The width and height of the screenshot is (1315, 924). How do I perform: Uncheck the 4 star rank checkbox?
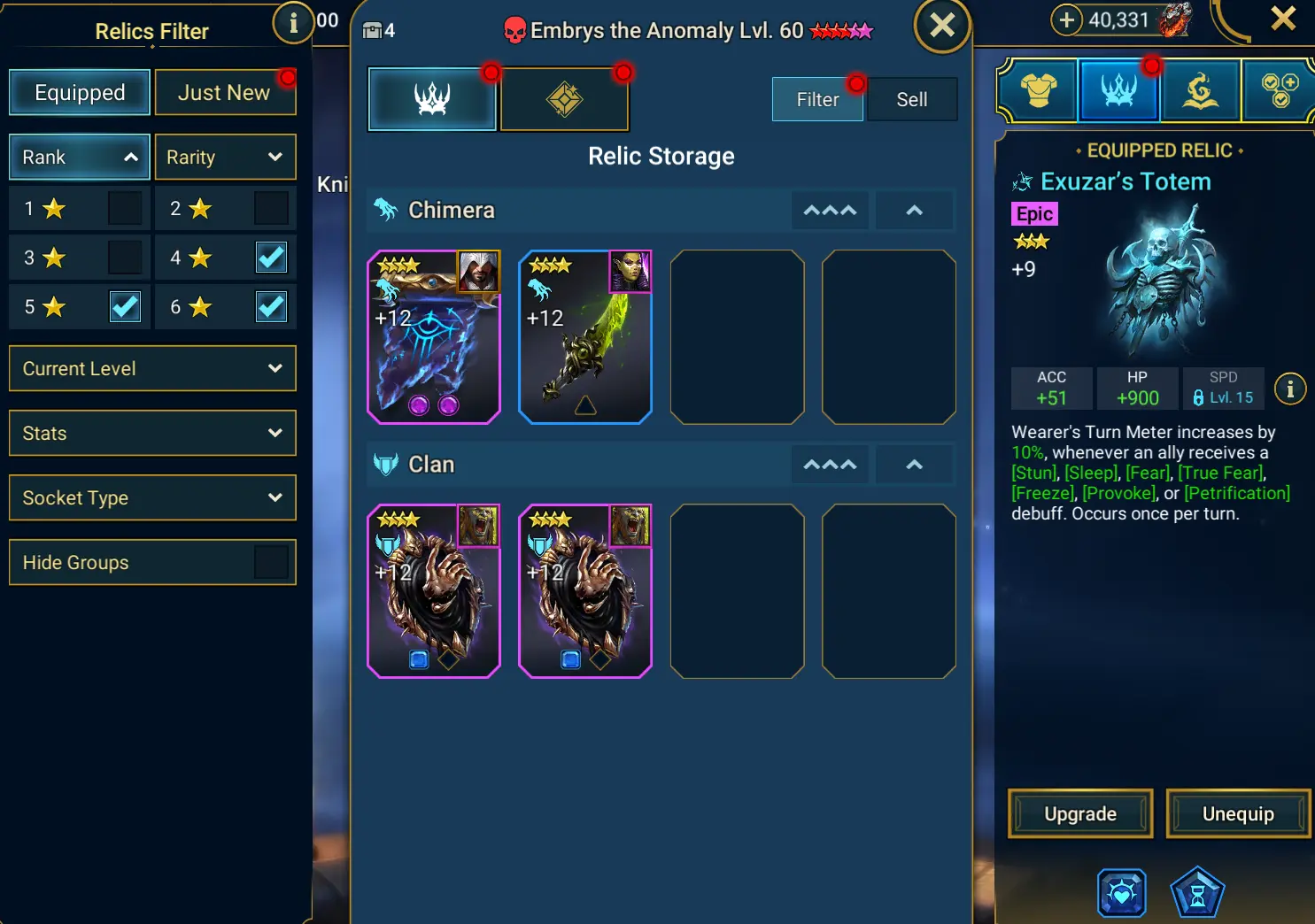click(x=271, y=258)
